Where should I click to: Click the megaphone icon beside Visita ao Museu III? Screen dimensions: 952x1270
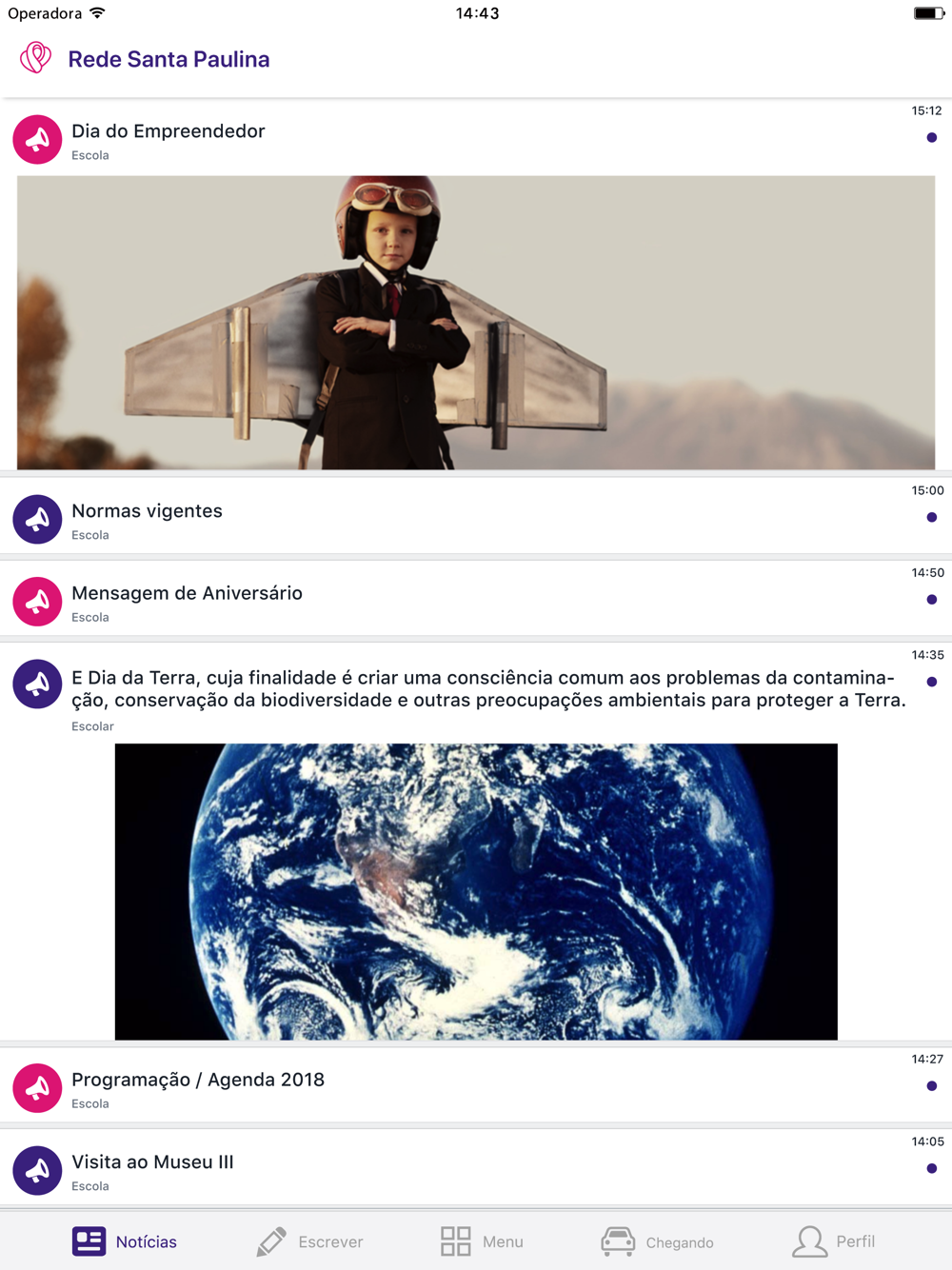click(37, 1170)
